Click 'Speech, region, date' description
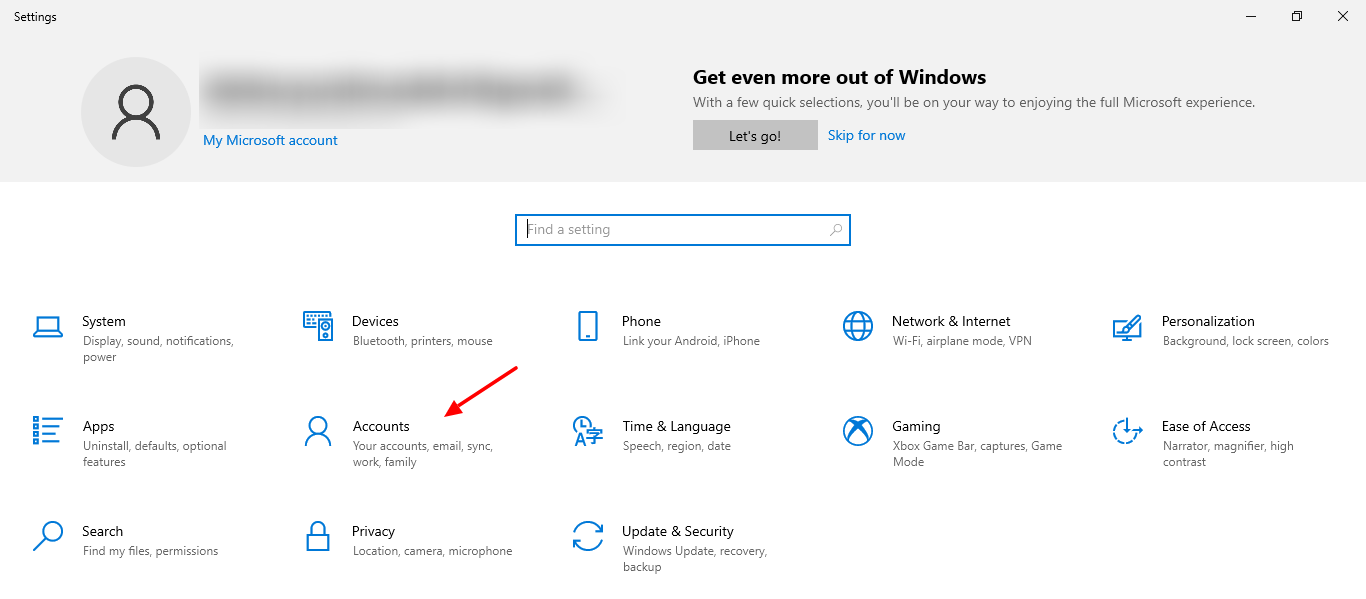1366x599 pixels. 677,446
